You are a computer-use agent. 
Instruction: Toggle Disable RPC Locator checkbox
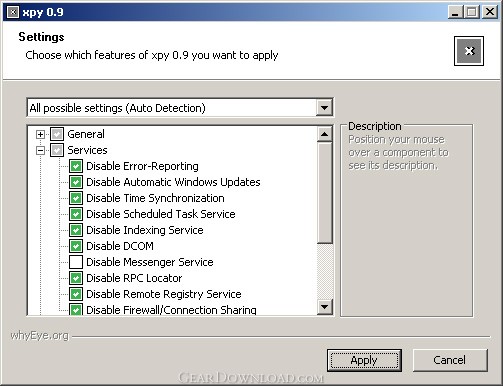(76, 278)
